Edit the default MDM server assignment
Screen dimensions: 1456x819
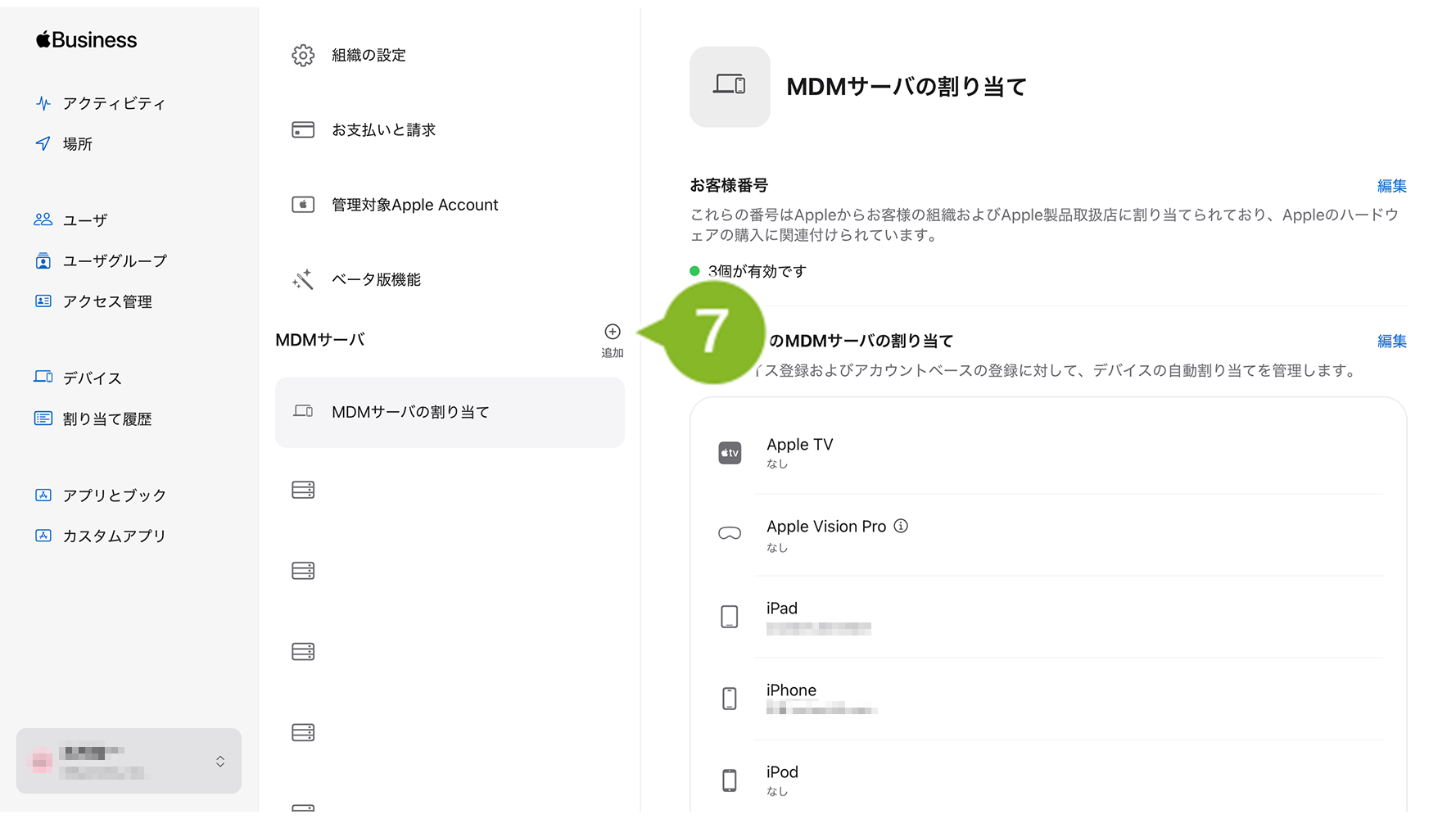click(x=1391, y=341)
